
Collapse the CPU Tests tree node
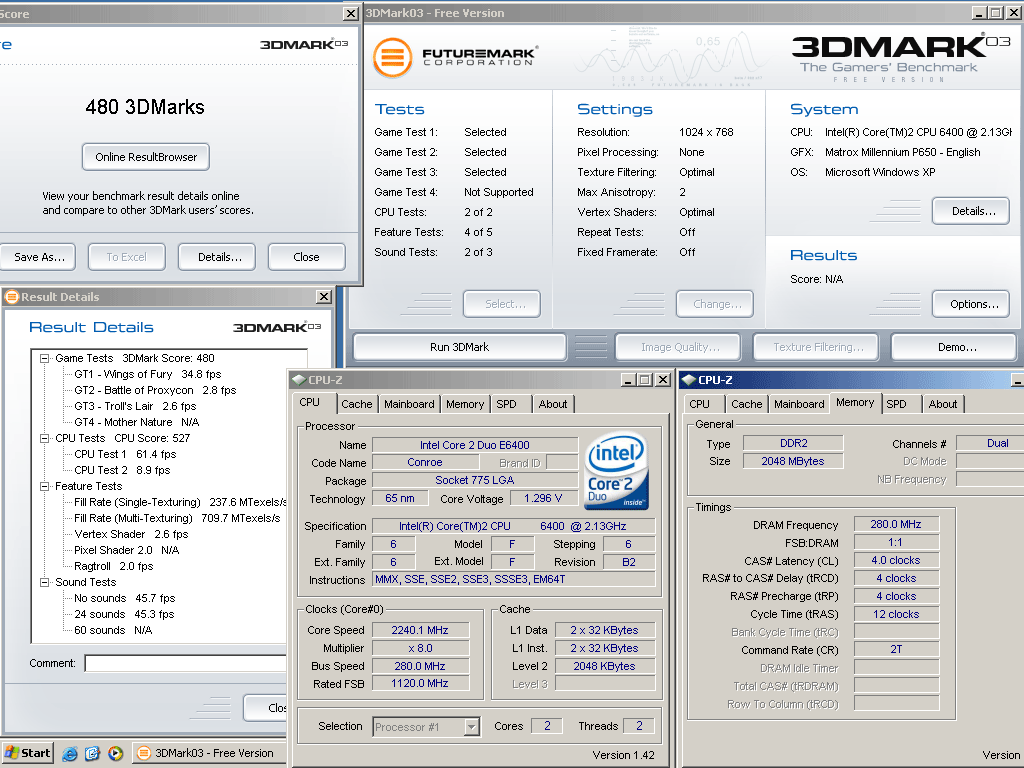(x=44, y=438)
